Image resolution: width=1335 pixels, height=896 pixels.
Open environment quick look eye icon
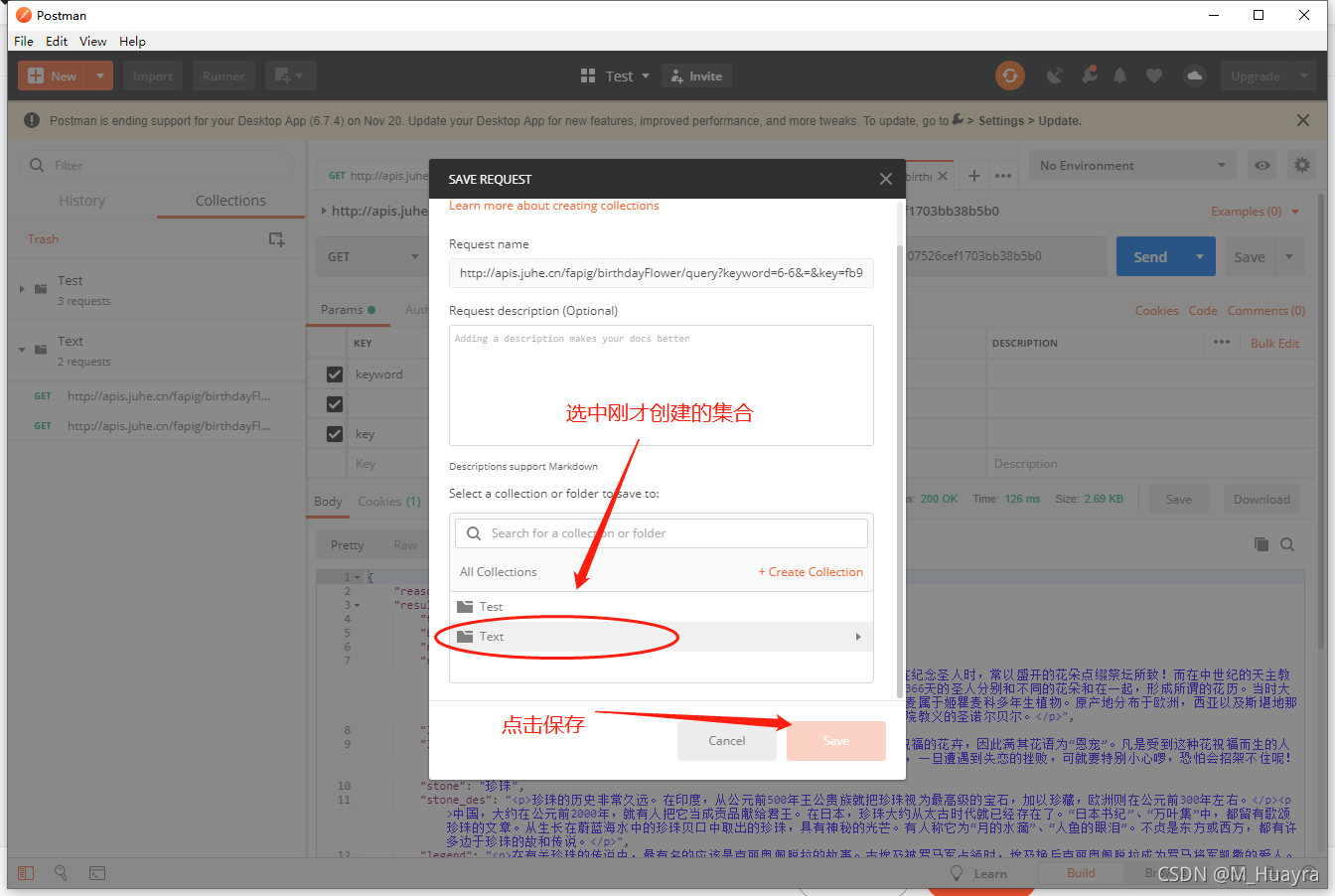point(1262,166)
